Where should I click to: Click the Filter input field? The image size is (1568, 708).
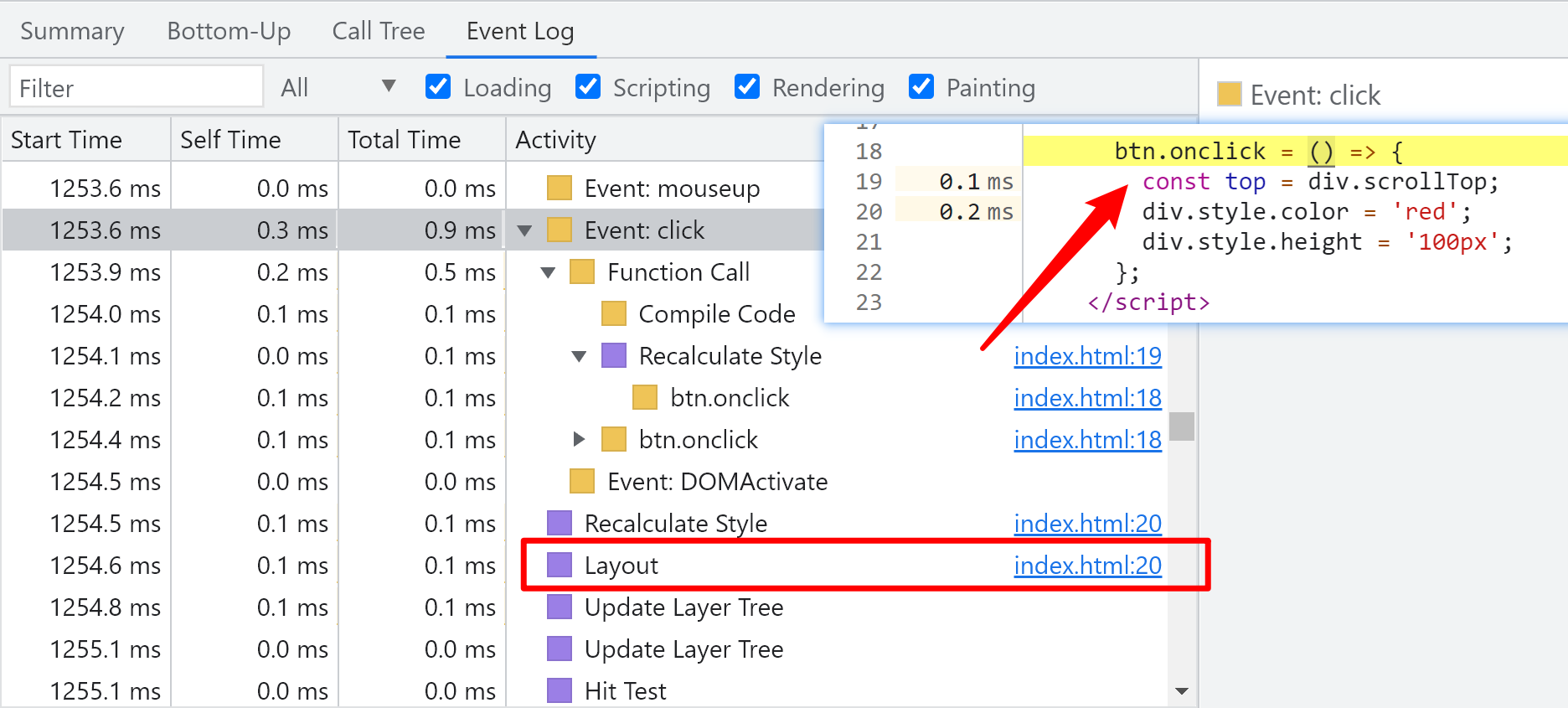click(x=137, y=87)
